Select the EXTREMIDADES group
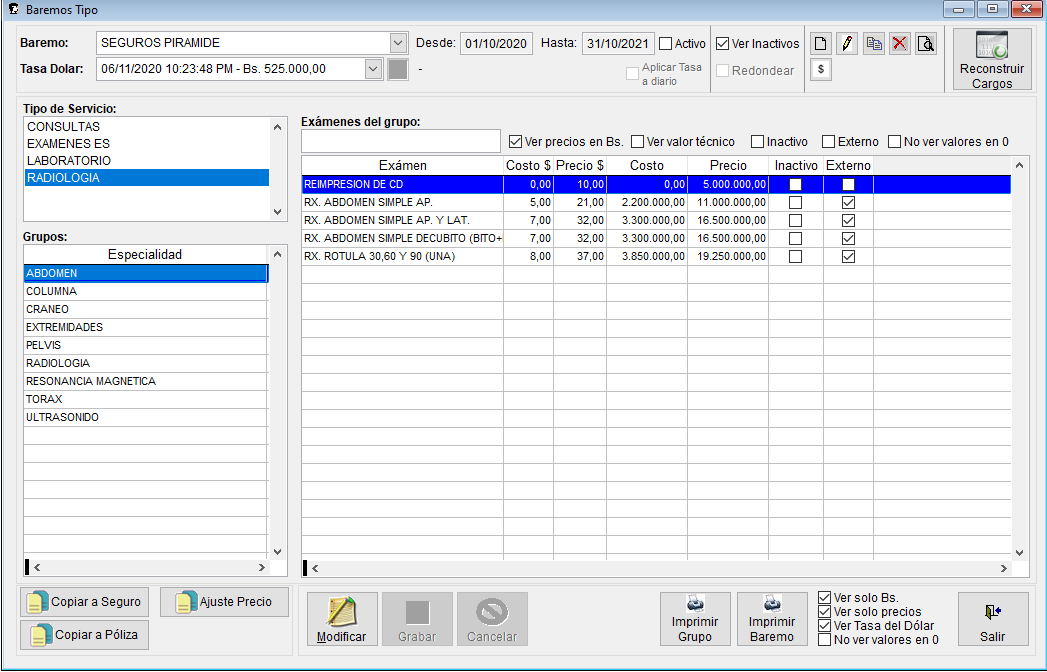Screen dimensions: 1047x672 pos(146,327)
